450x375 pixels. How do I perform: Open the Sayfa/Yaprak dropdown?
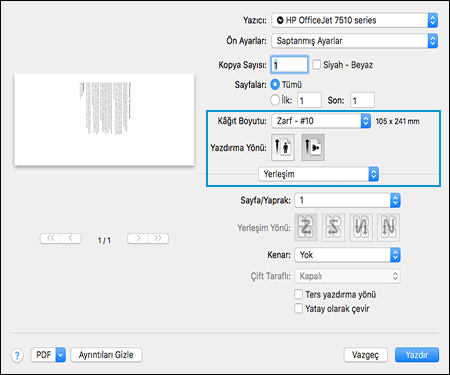coord(347,200)
